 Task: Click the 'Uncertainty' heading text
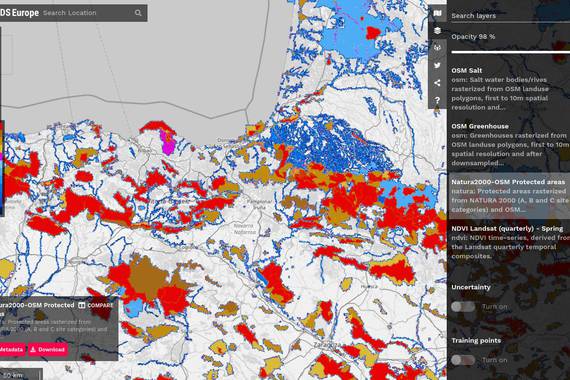pos(471,287)
